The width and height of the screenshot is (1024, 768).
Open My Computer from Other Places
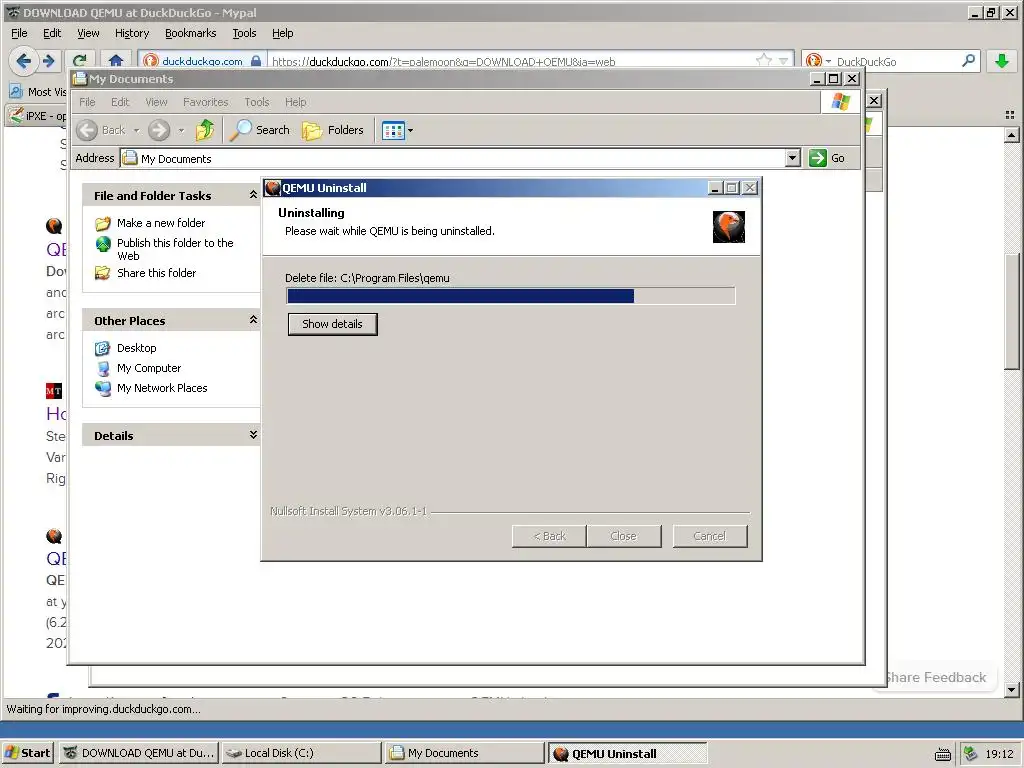(149, 368)
